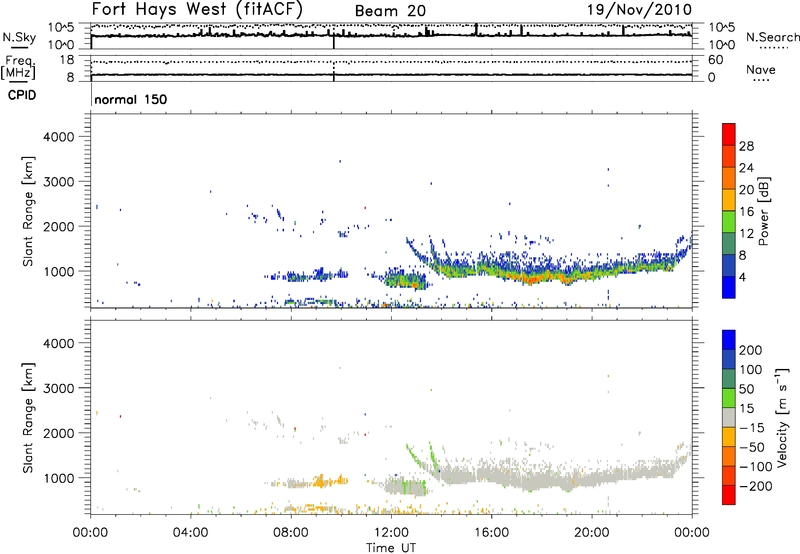Click the "20:00" time tick label

tap(591, 533)
